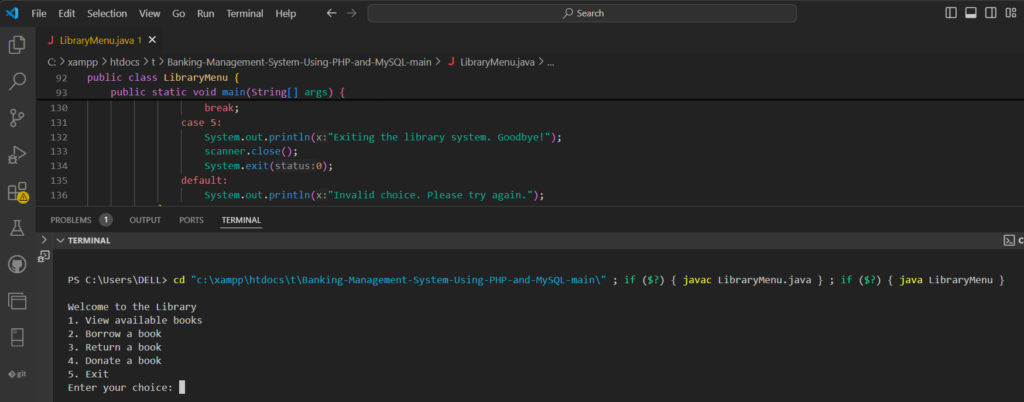Click the 'Exiting the library system' string

pos(441,137)
